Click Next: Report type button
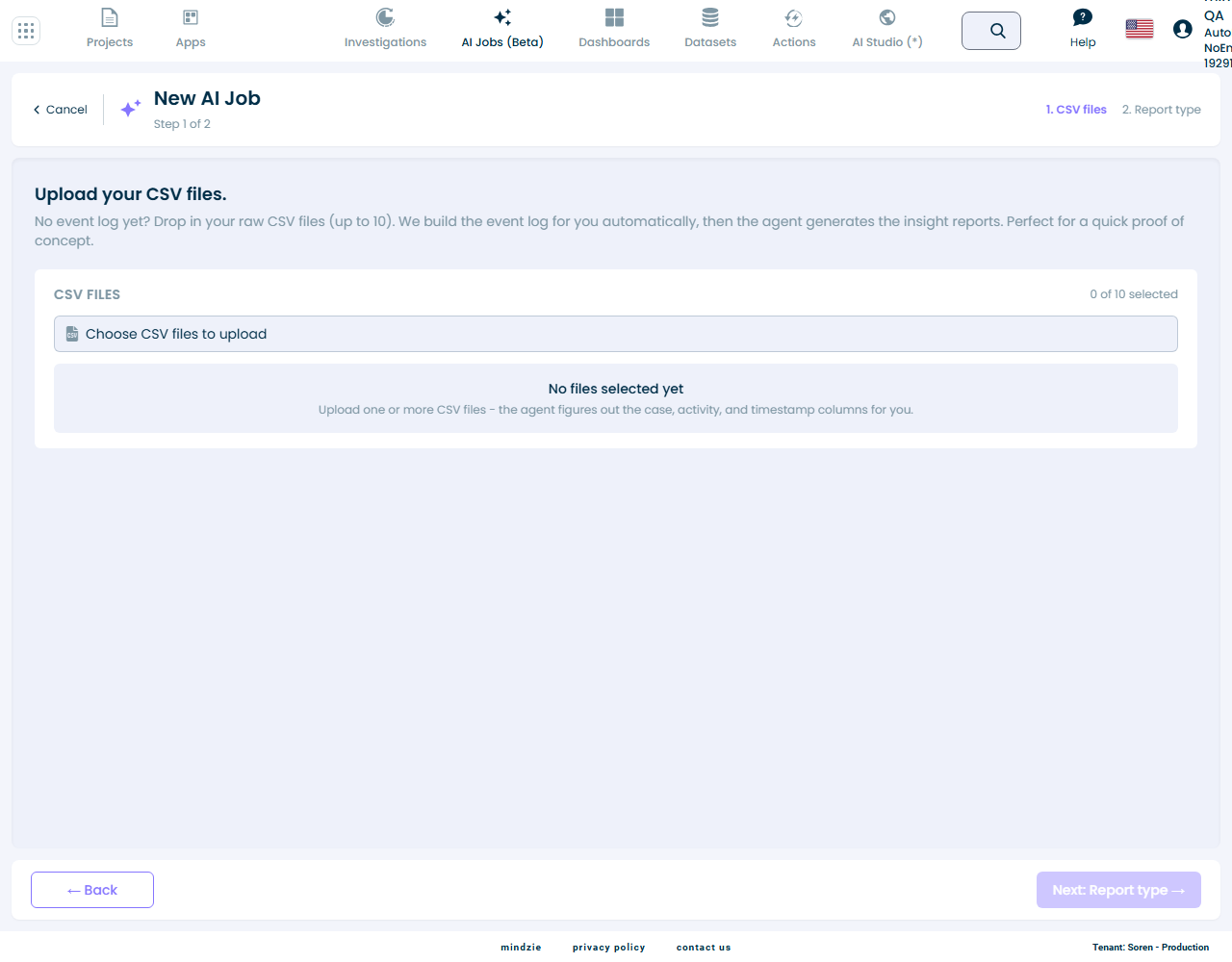The height and width of the screenshot is (962, 1232). click(x=1118, y=890)
